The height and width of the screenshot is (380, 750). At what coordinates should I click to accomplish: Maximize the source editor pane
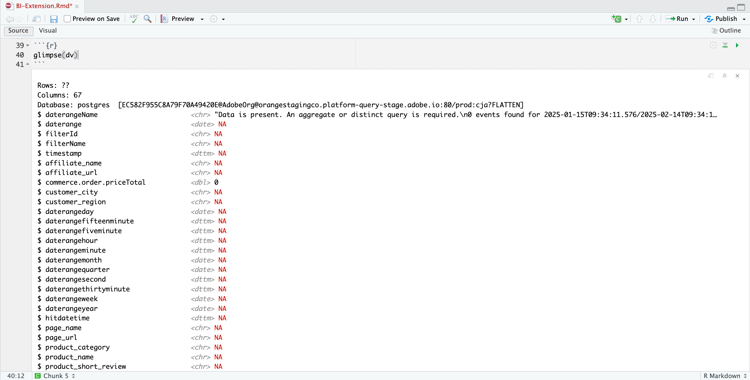(741, 7)
